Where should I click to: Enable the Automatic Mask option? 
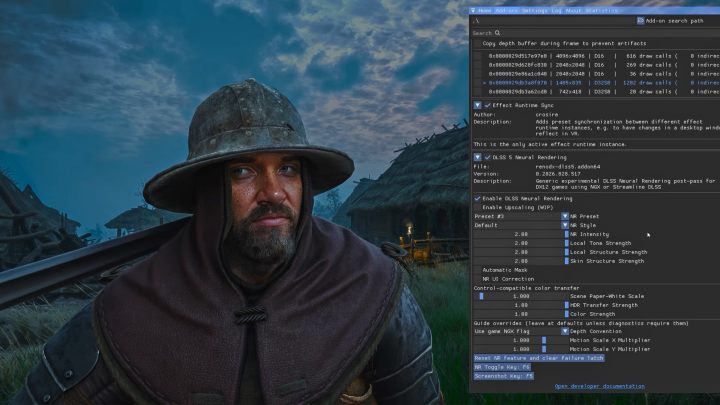(x=478, y=270)
